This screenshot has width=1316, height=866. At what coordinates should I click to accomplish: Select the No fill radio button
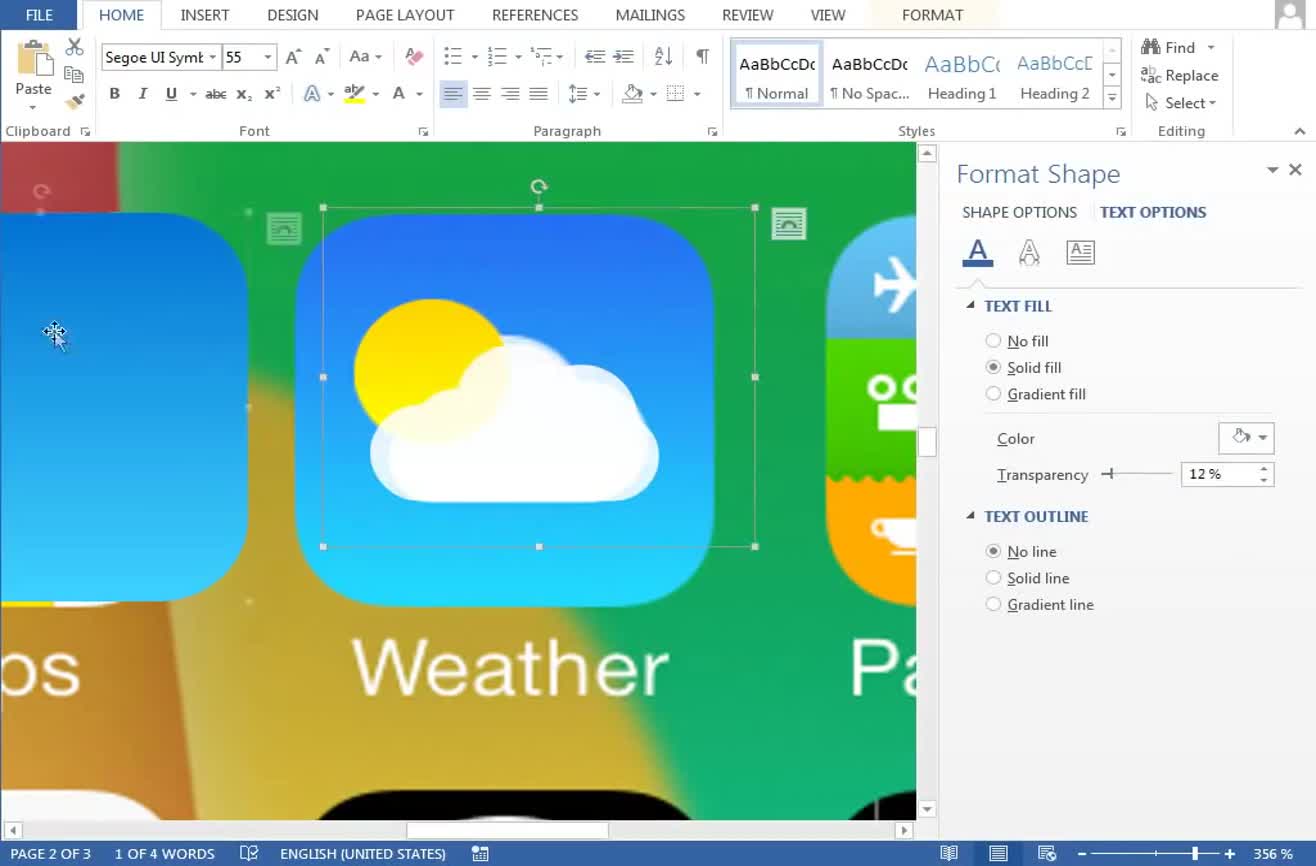click(x=993, y=341)
